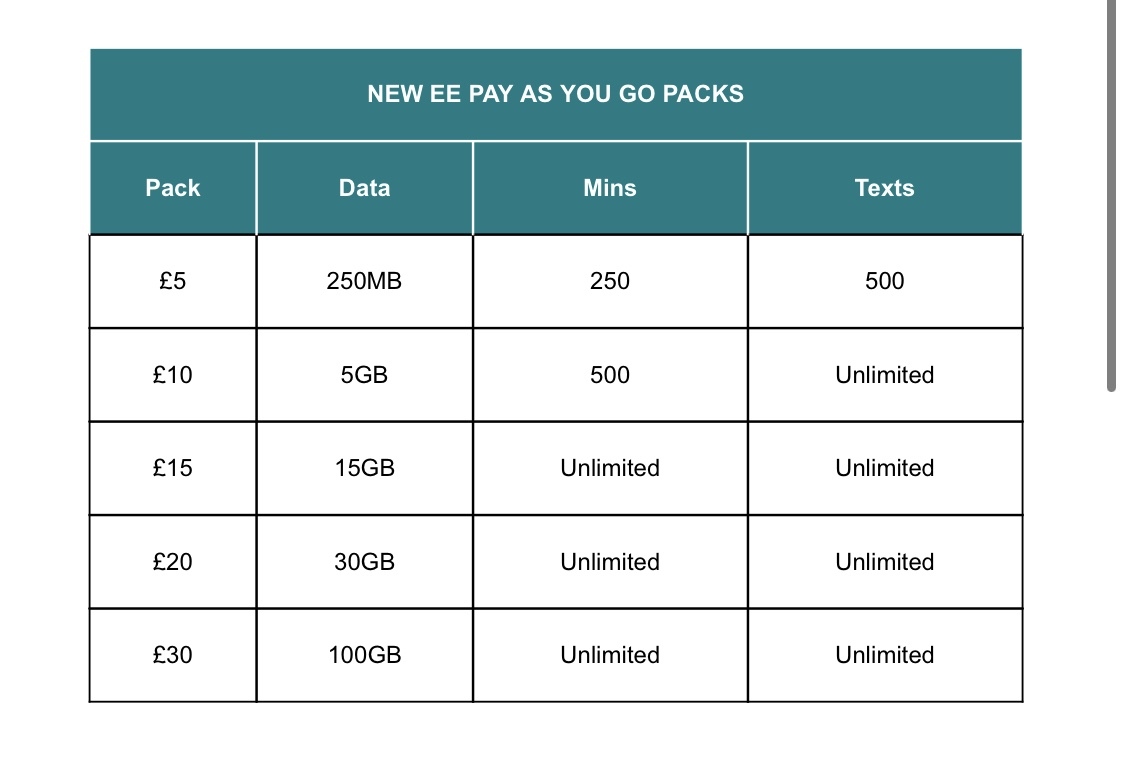The image size is (1125, 760).
Task: Click the Mins column header
Action: click(609, 188)
